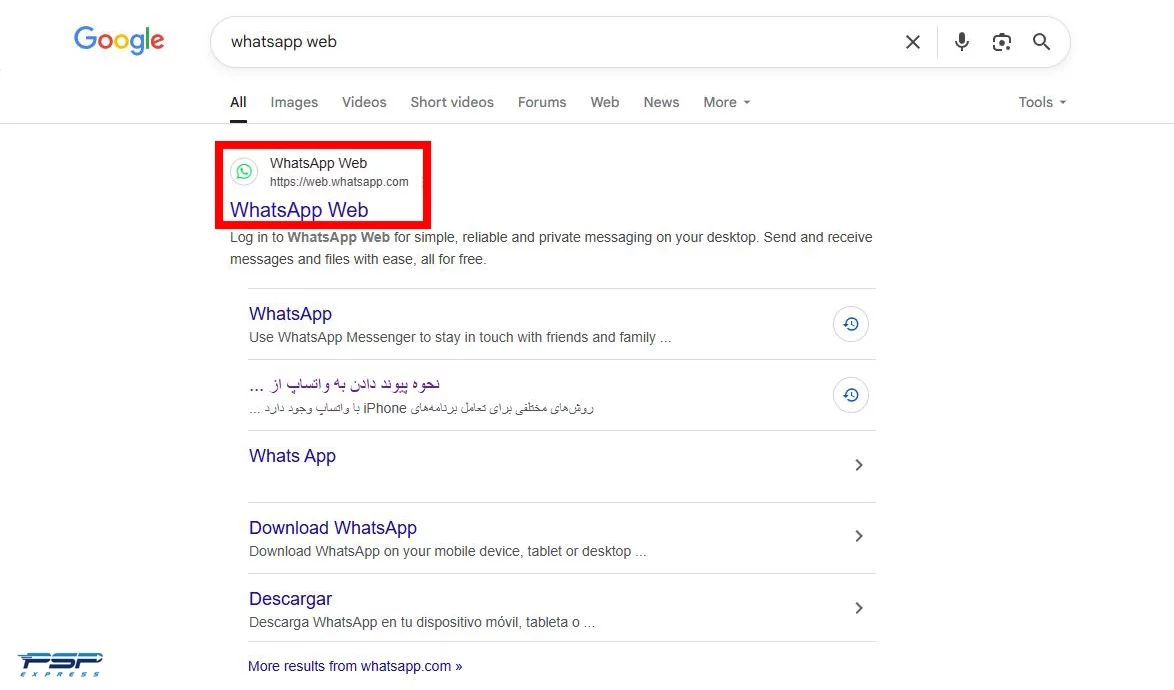Viewport: 1174px width, 690px height.
Task: Click the WhatsApp favicon in the first result
Action: tap(244, 172)
